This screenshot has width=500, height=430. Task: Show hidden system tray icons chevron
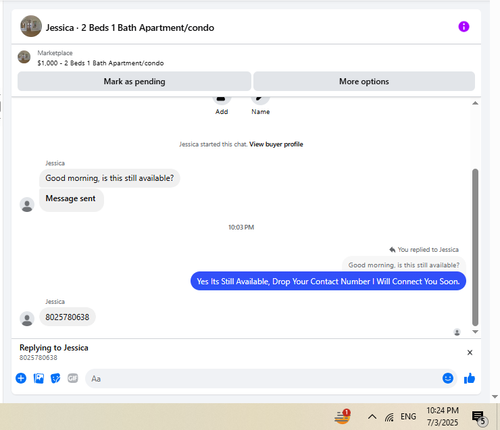click(372, 417)
